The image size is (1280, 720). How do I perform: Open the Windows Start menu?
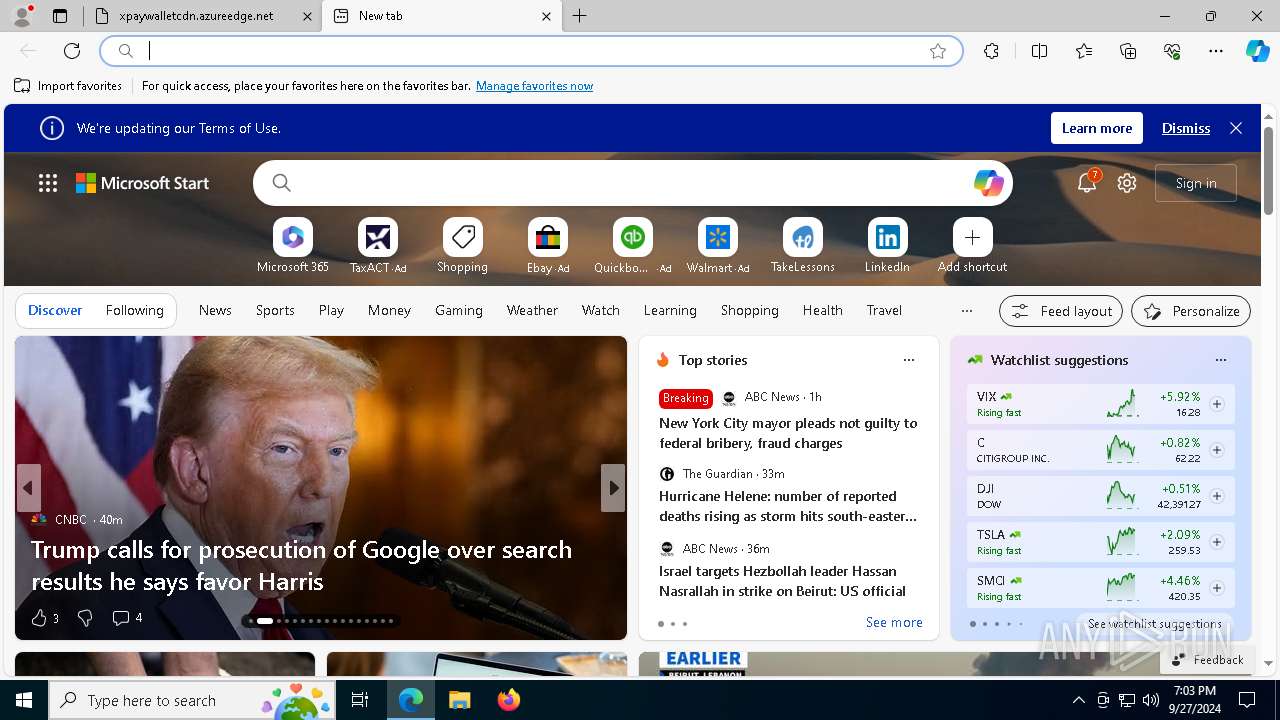24,700
